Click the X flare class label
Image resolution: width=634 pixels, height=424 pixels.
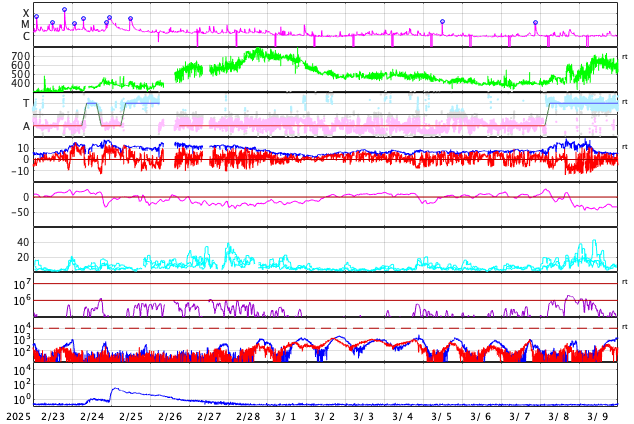point(26,14)
